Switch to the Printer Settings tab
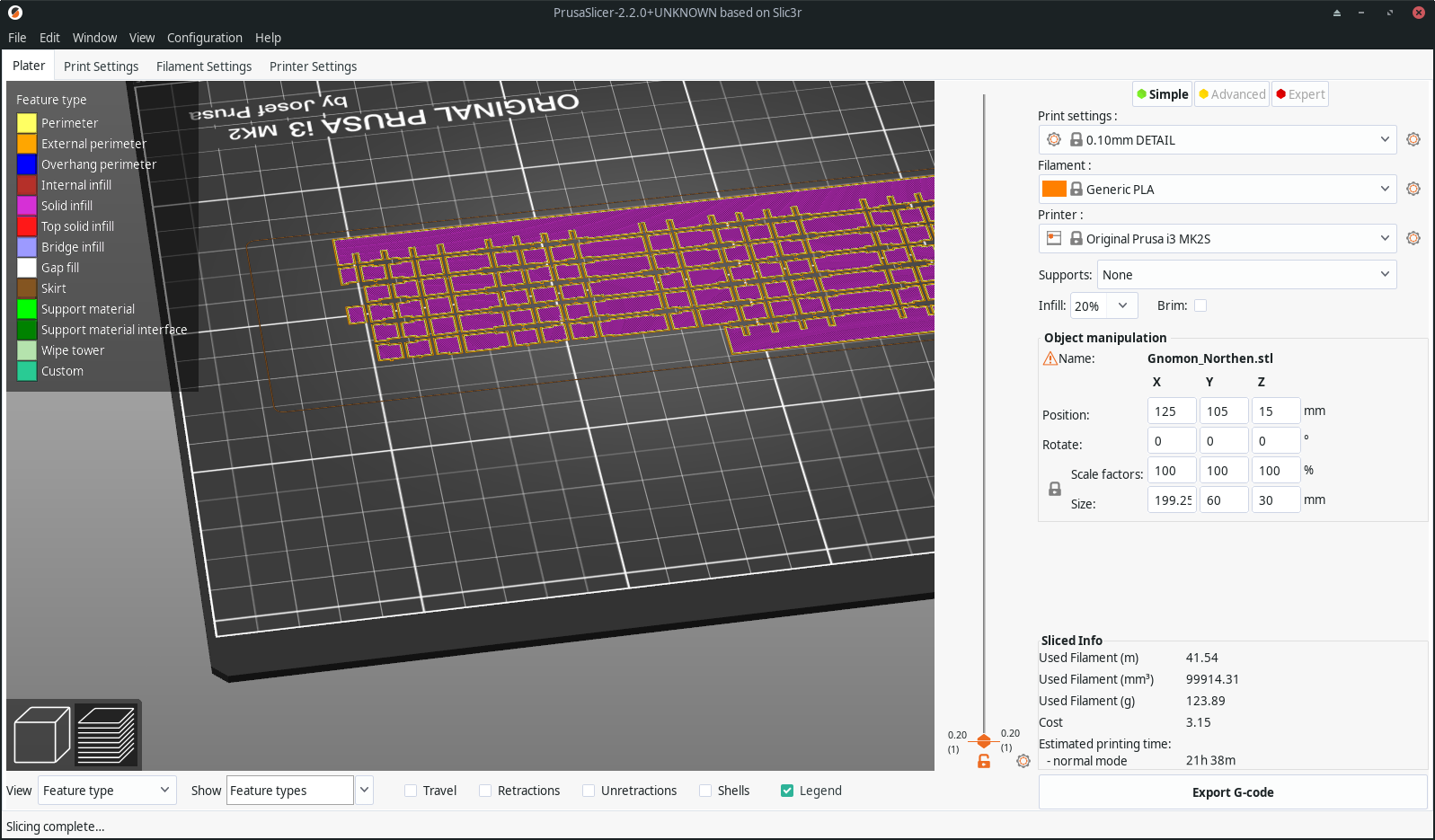 coord(313,66)
